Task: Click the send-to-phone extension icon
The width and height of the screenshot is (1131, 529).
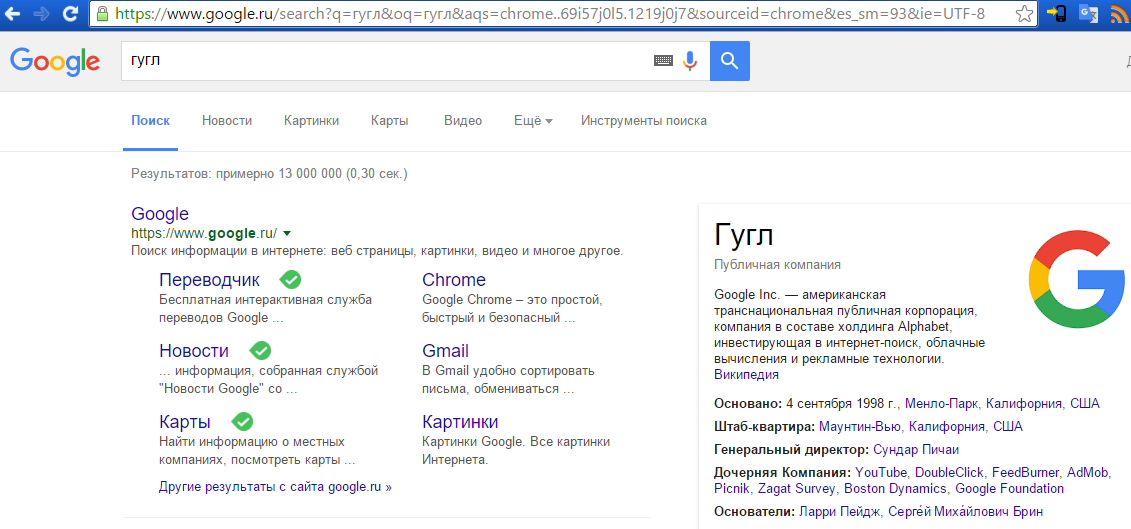Action: click(1058, 14)
